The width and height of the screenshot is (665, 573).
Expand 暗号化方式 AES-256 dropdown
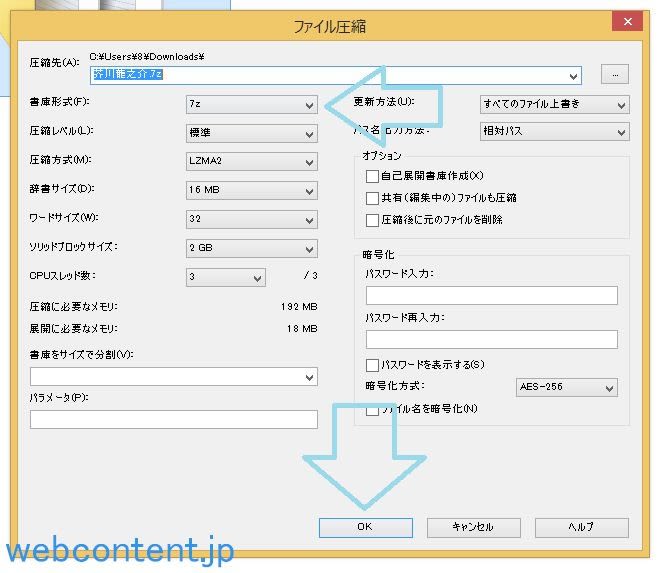[566, 387]
